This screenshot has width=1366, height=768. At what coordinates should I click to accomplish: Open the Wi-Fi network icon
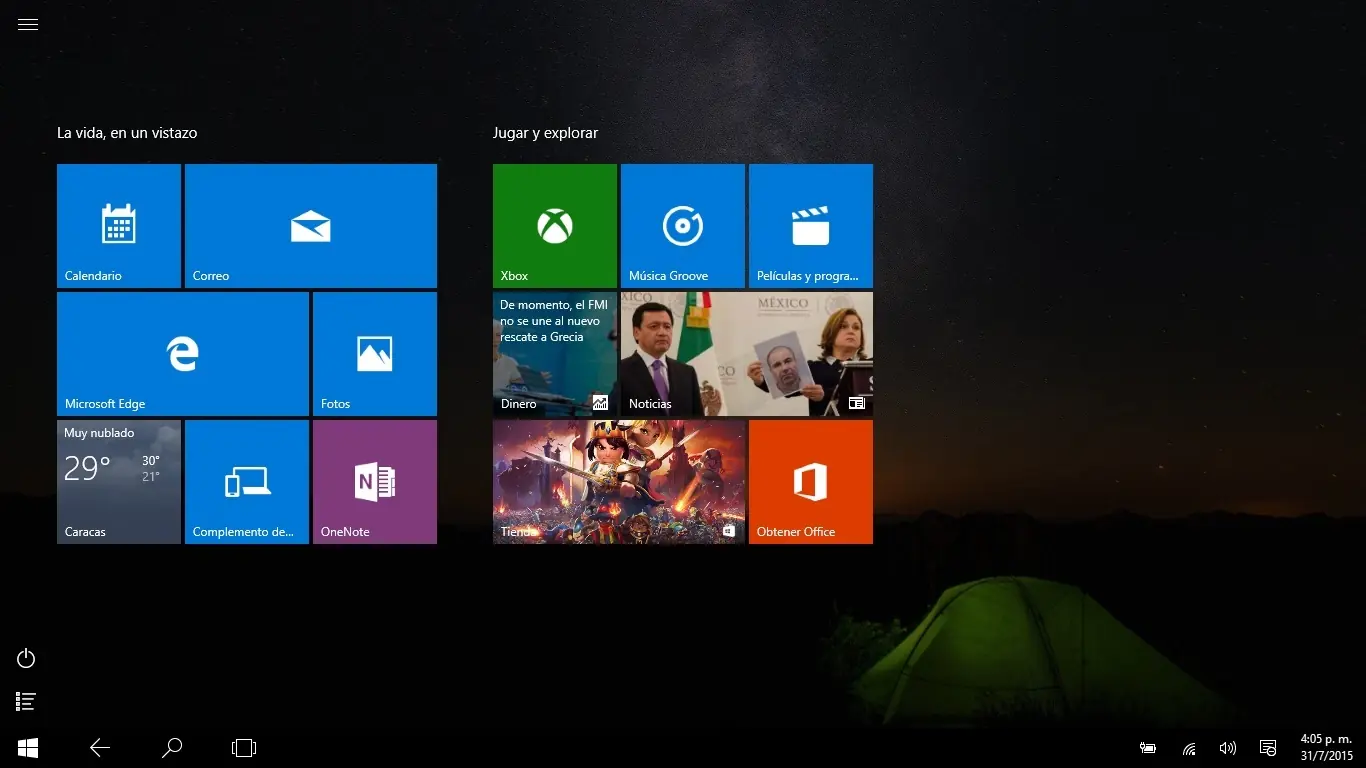click(x=1189, y=748)
